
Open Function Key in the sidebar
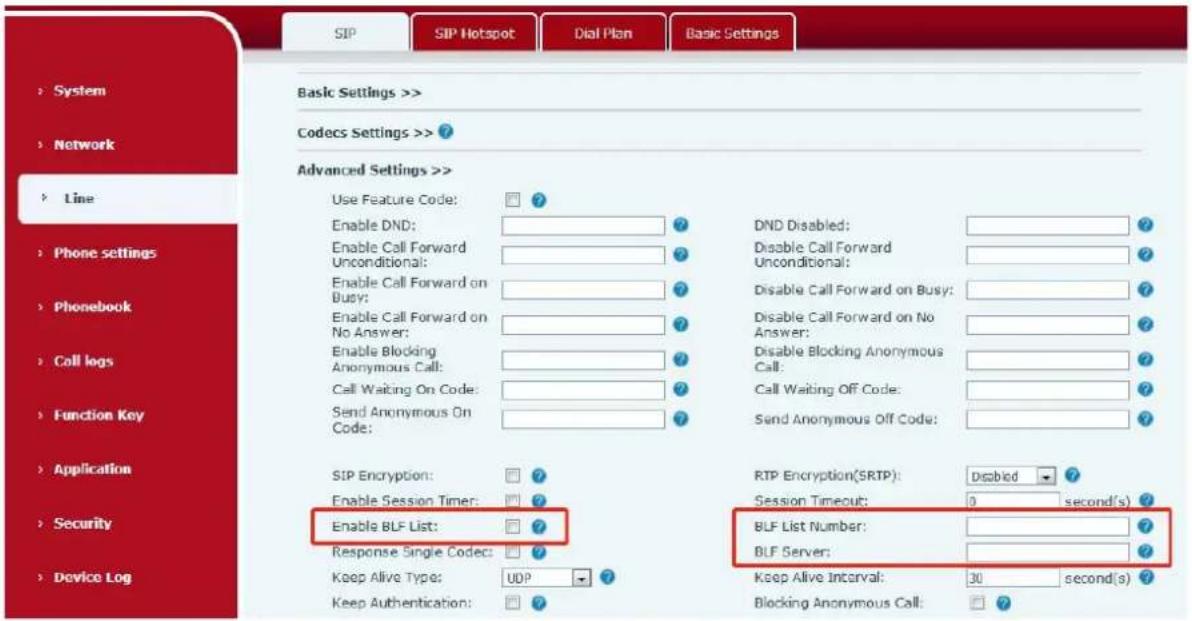pyautogui.click(x=98, y=415)
